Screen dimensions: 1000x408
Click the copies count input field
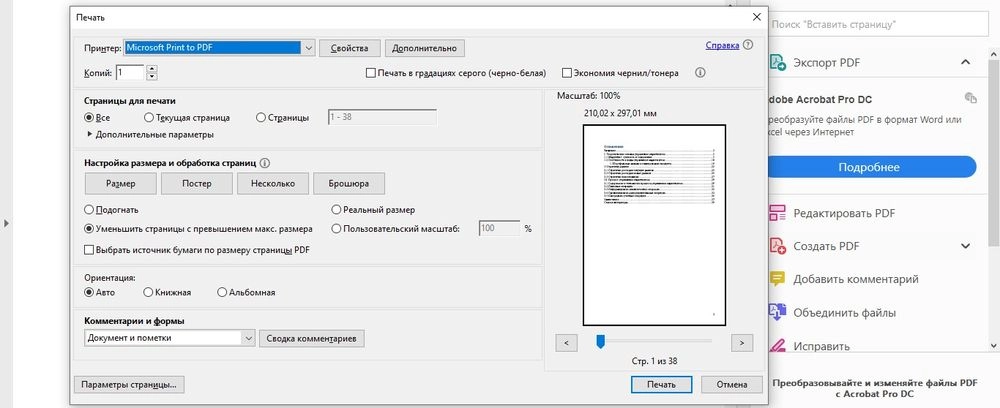pyautogui.click(x=130, y=73)
